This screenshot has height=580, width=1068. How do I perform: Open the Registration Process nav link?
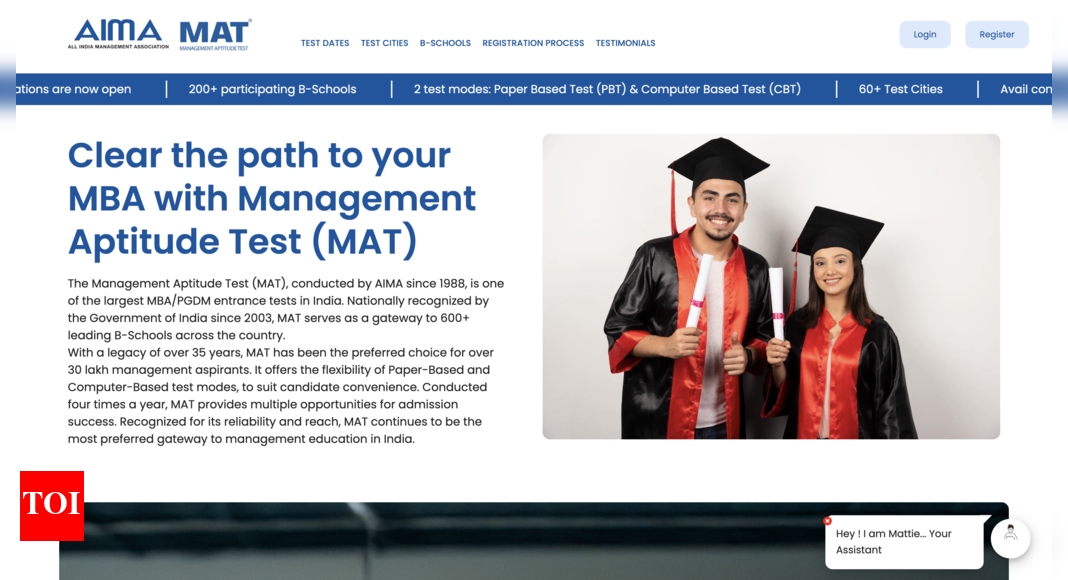pyautogui.click(x=533, y=43)
